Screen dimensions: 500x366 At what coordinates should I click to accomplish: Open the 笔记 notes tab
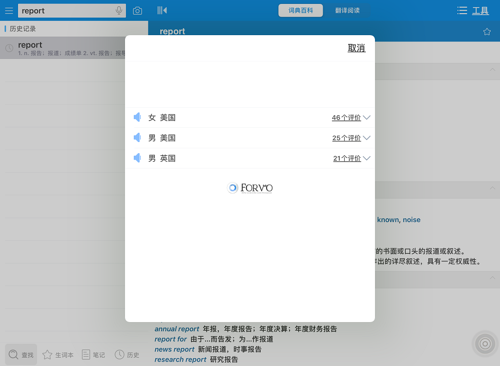(93, 355)
